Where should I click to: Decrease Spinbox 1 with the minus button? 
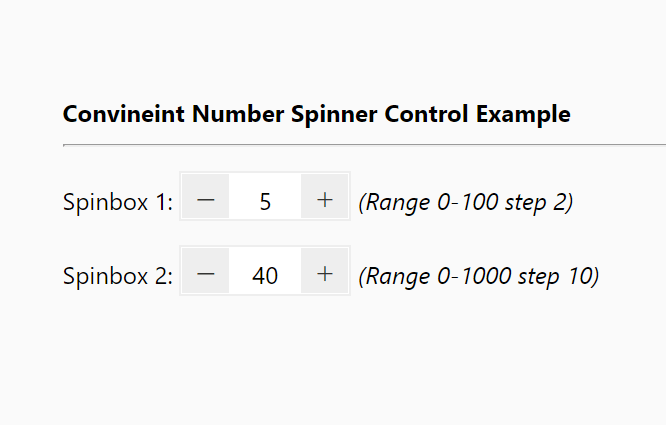(206, 196)
